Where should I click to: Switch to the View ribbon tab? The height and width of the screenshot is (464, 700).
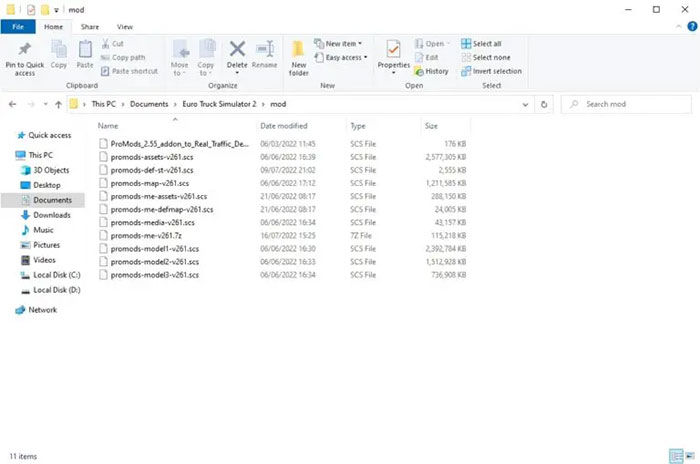[124, 26]
